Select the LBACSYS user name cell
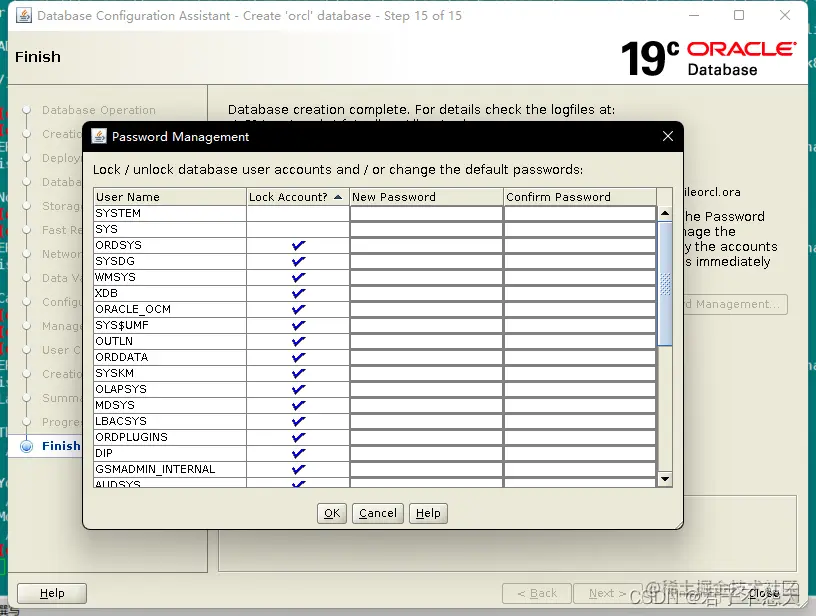 click(x=170, y=421)
